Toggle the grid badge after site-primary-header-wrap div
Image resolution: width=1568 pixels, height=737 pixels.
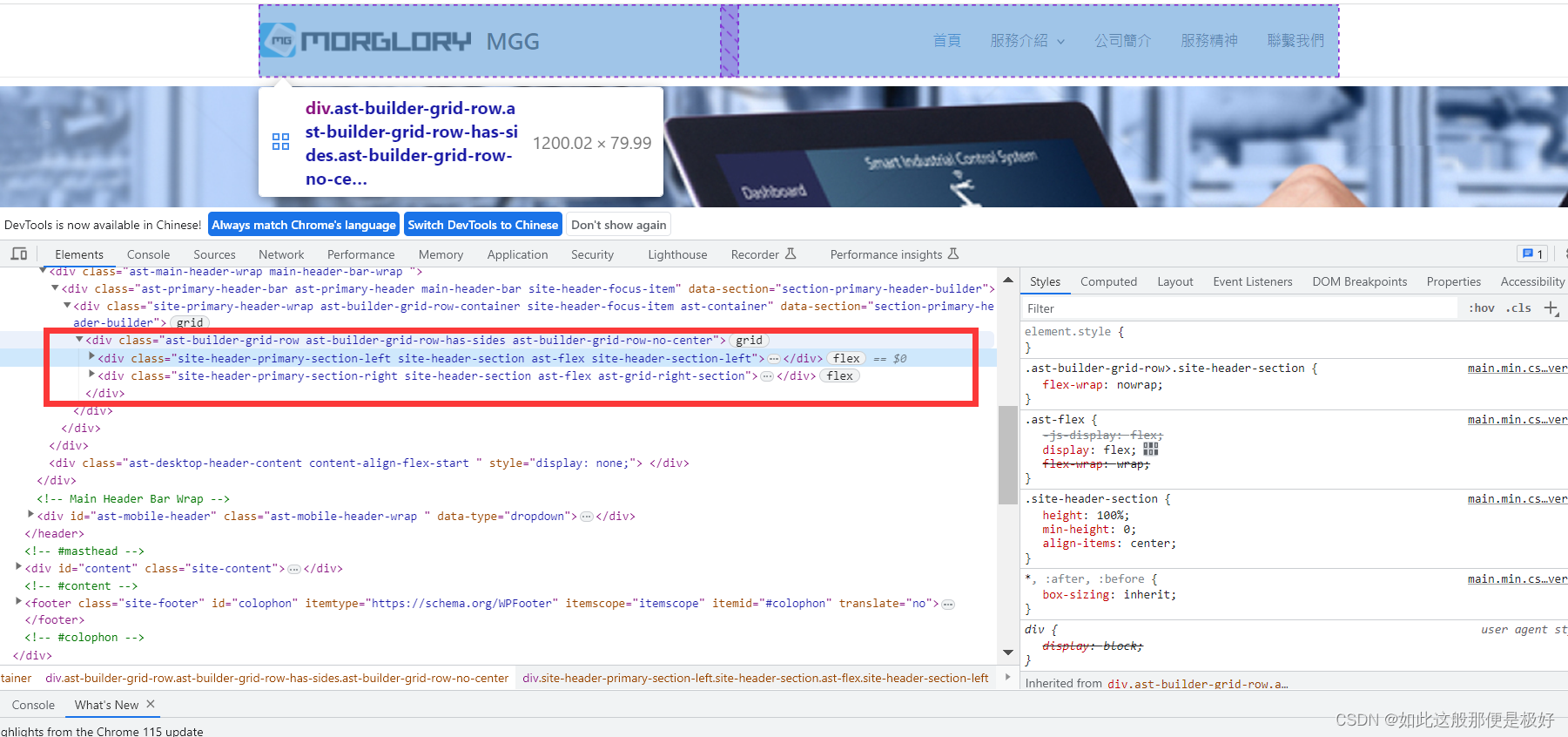point(190,322)
